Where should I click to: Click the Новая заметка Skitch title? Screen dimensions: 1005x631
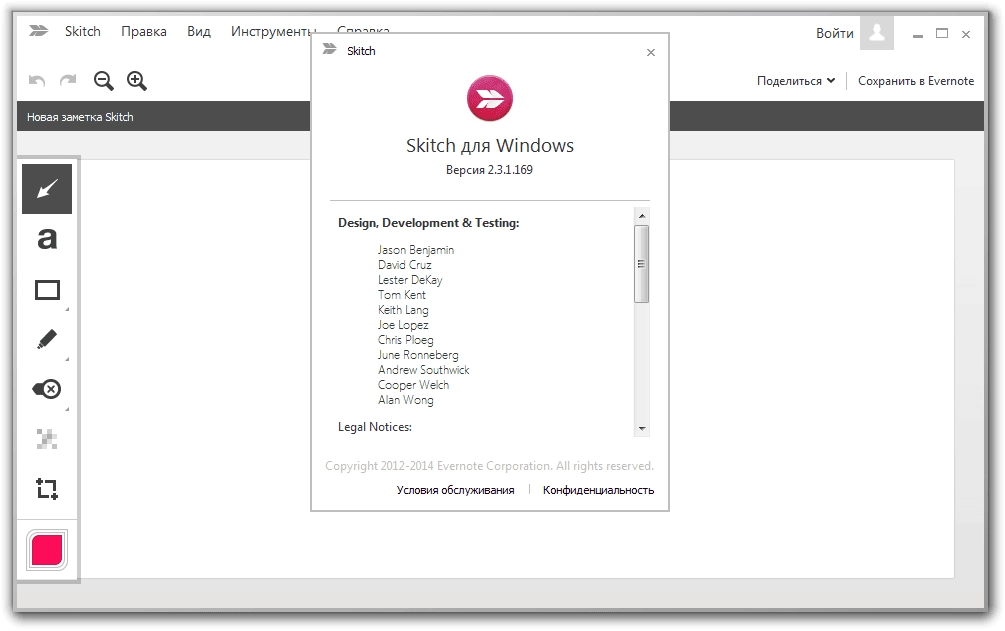[x=80, y=117]
